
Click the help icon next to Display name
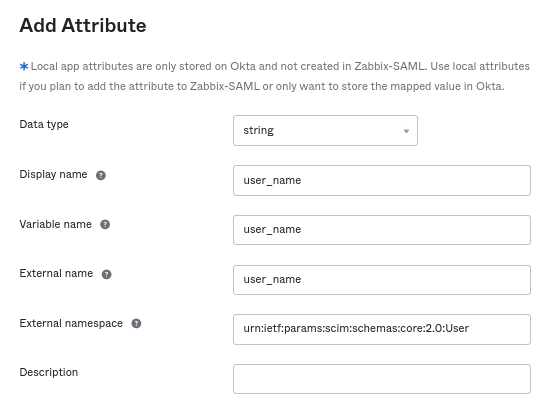point(101,175)
